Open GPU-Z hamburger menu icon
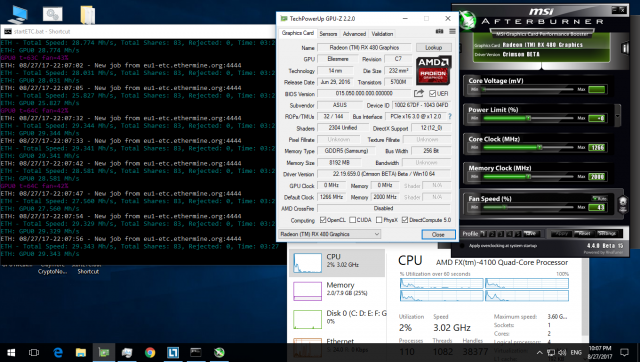The width and height of the screenshot is (640, 362). point(452,31)
